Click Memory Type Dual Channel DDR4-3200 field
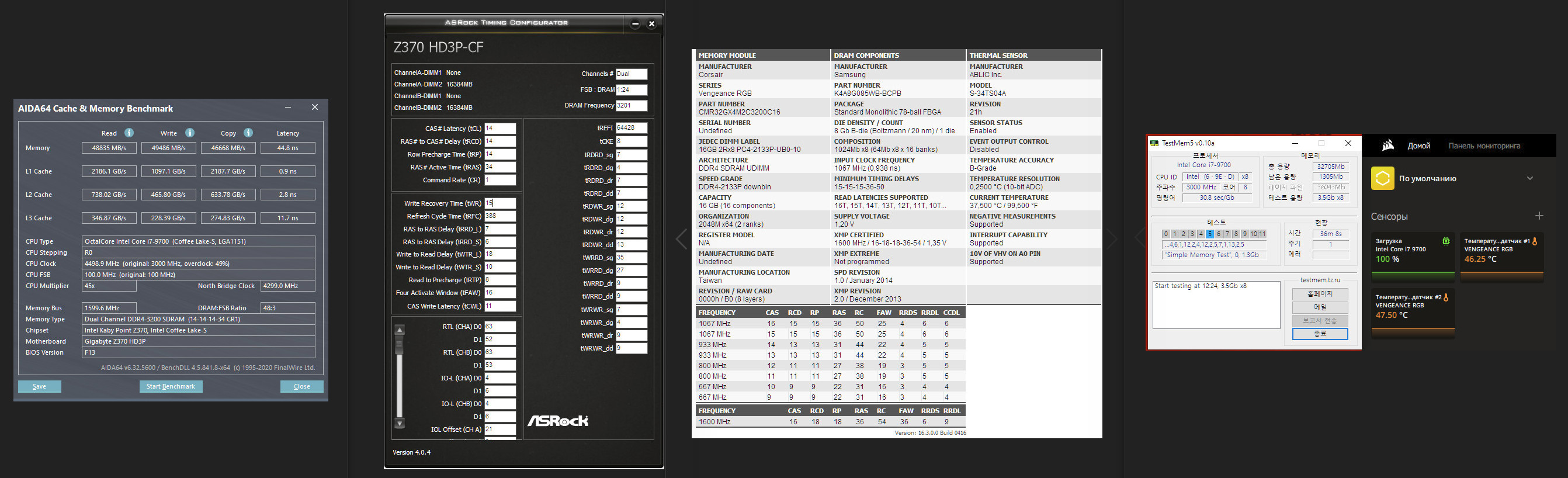The height and width of the screenshot is (478, 1568). (x=199, y=319)
